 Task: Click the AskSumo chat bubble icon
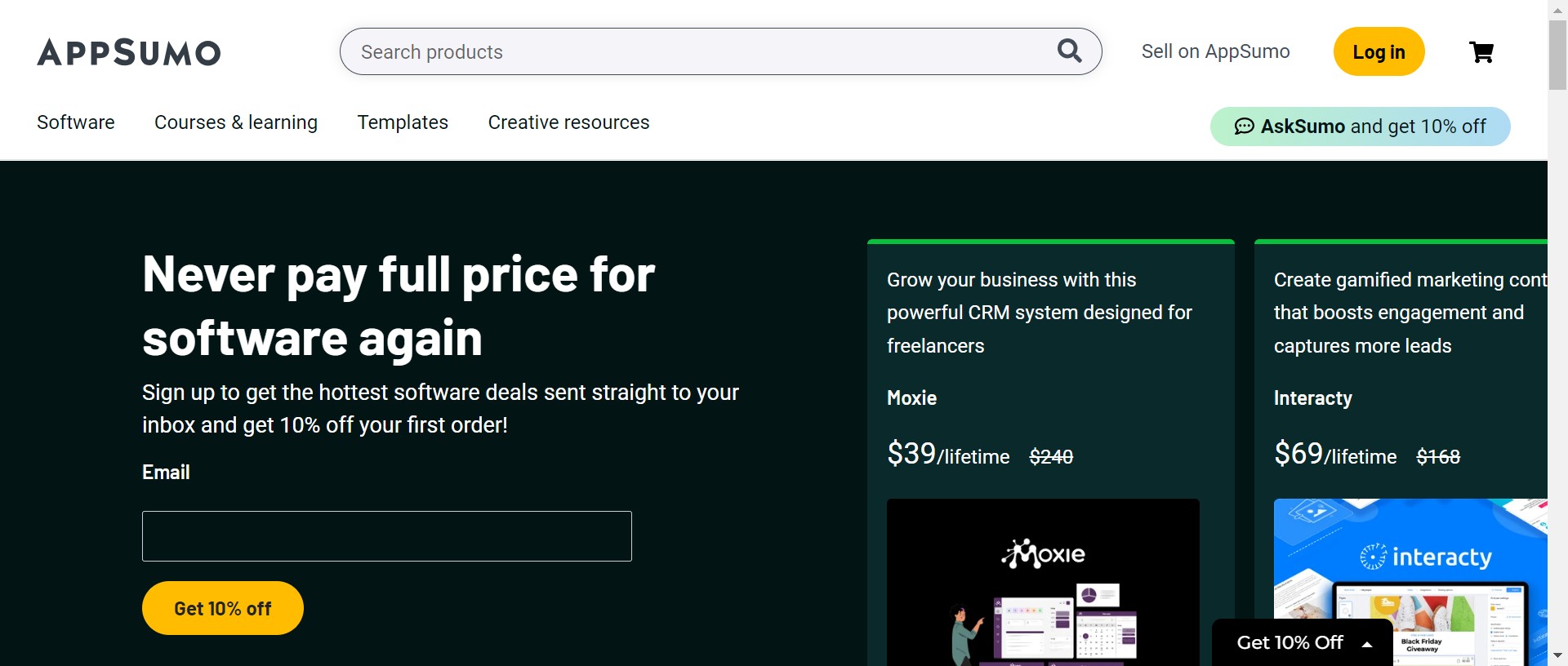[x=1244, y=127]
